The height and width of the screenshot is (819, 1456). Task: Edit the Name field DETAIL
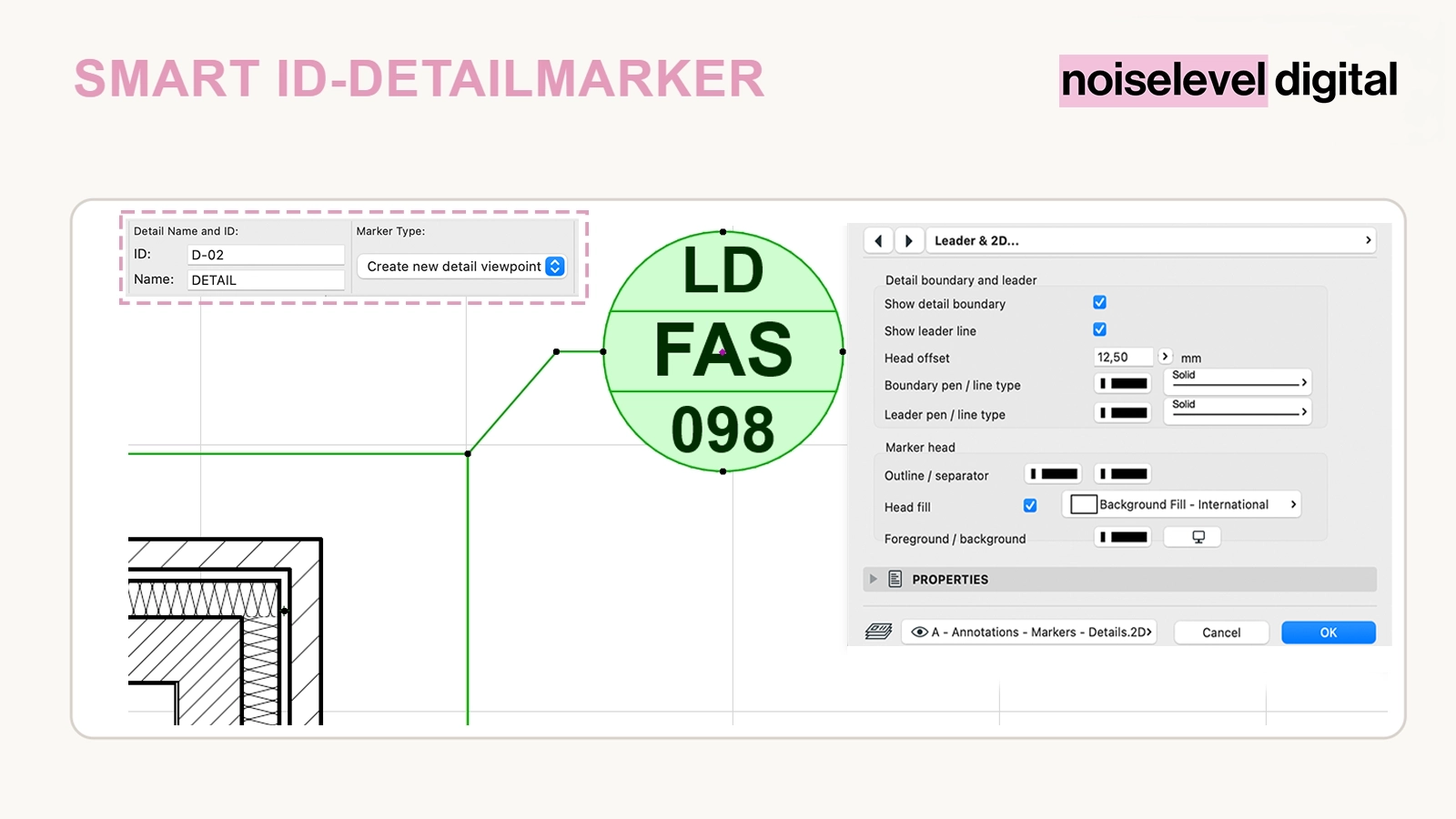[266, 280]
